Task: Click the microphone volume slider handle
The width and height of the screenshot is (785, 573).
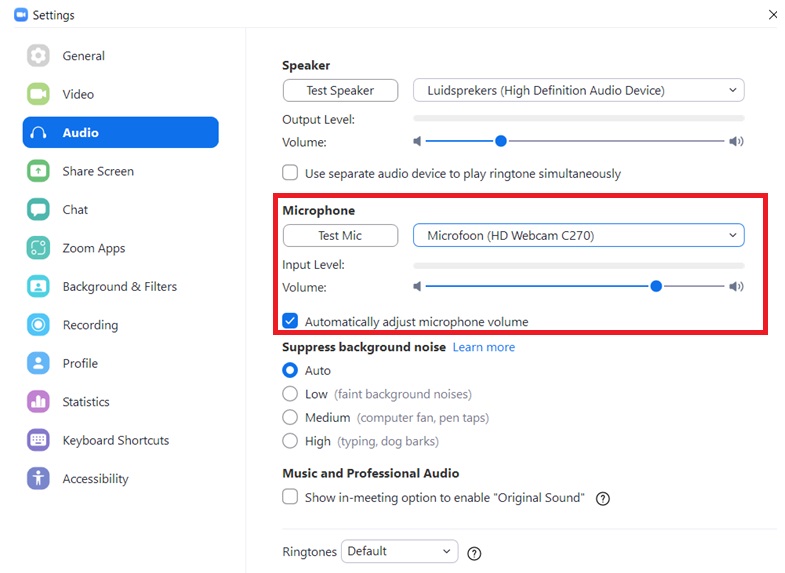Action: pyautogui.click(x=656, y=286)
